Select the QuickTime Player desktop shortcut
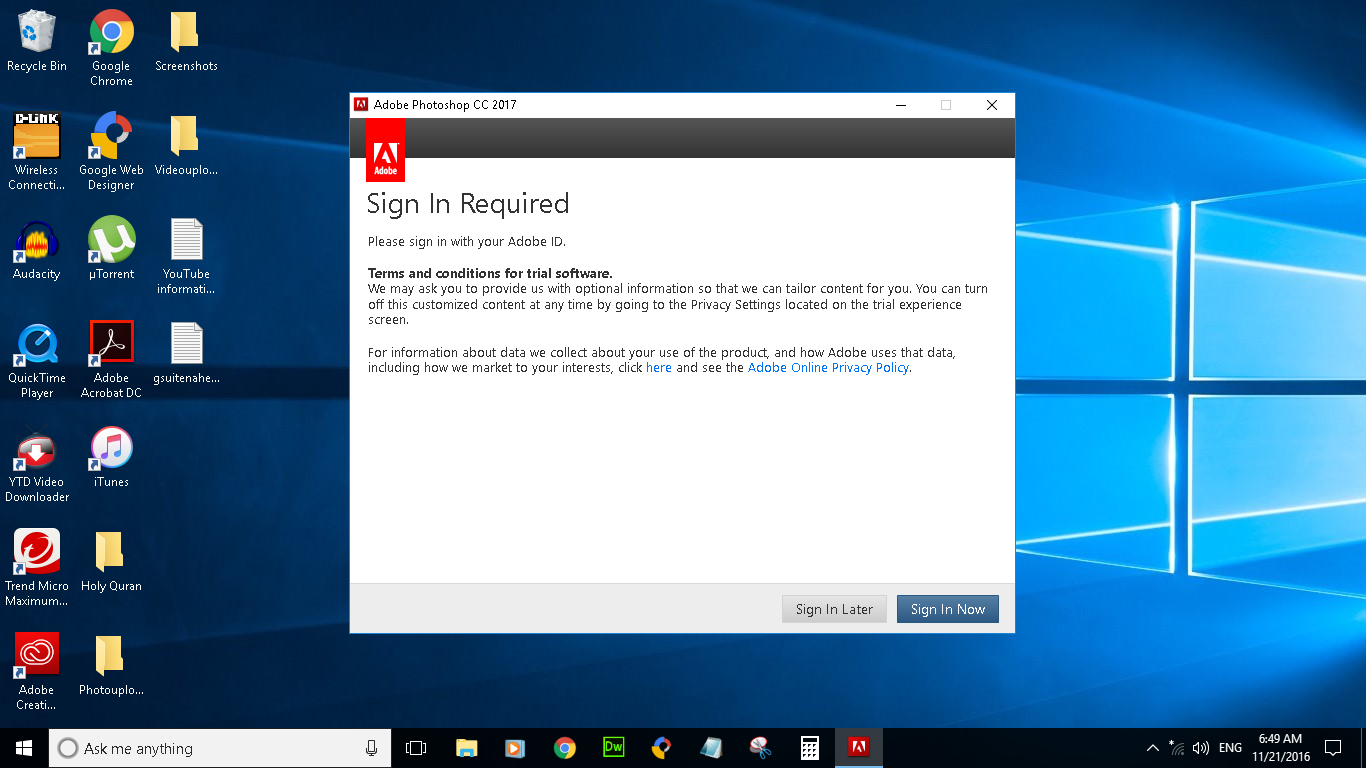Viewport: 1366px width, 768px height. (x=37, y=360)
